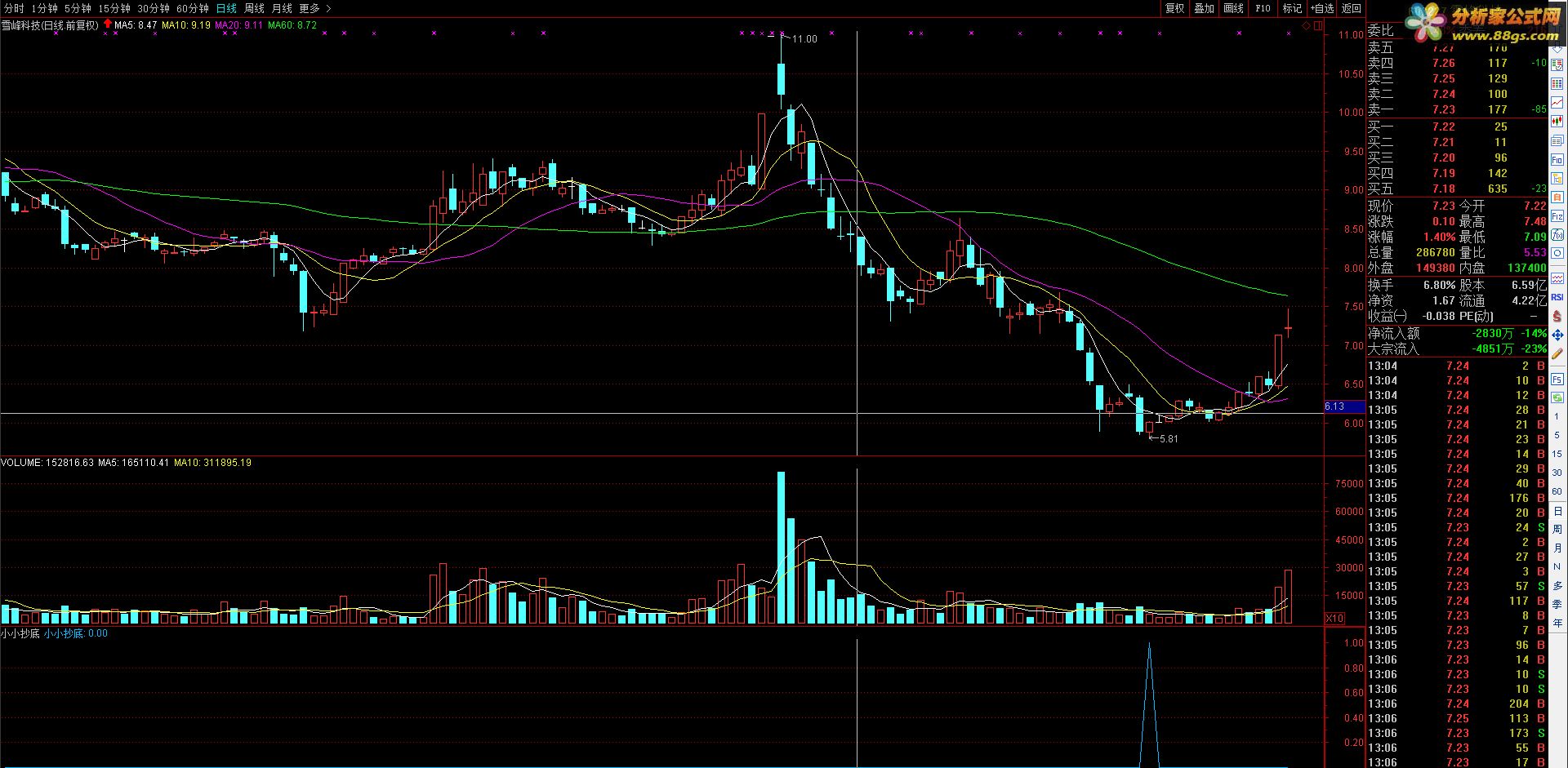The height and width of the screenshot is (768, 1568).
Task: Click the red up-arrow beside 雪峰科技 title
Action: [x=108, y=24]
